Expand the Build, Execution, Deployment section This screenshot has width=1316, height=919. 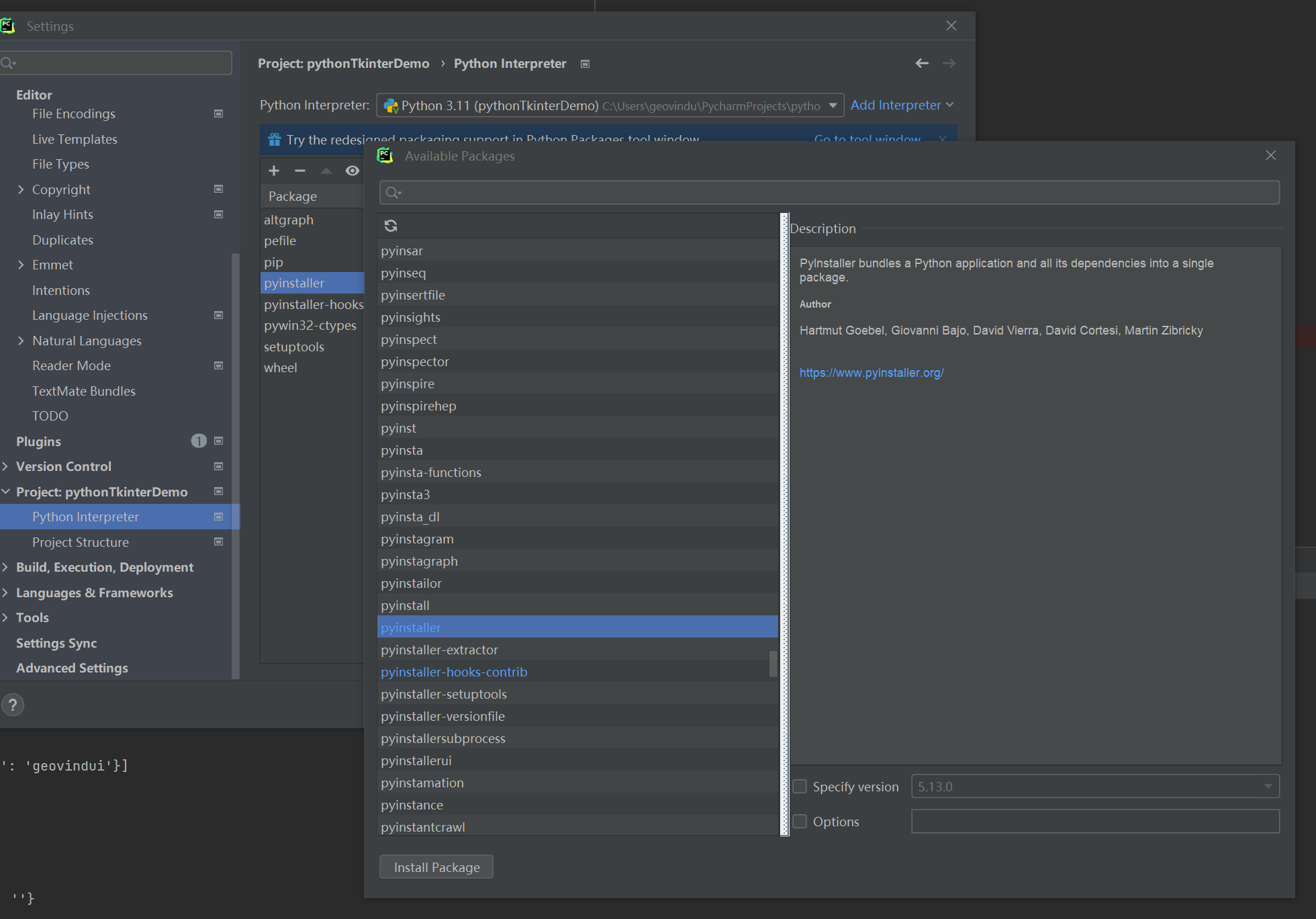[5, 568]
